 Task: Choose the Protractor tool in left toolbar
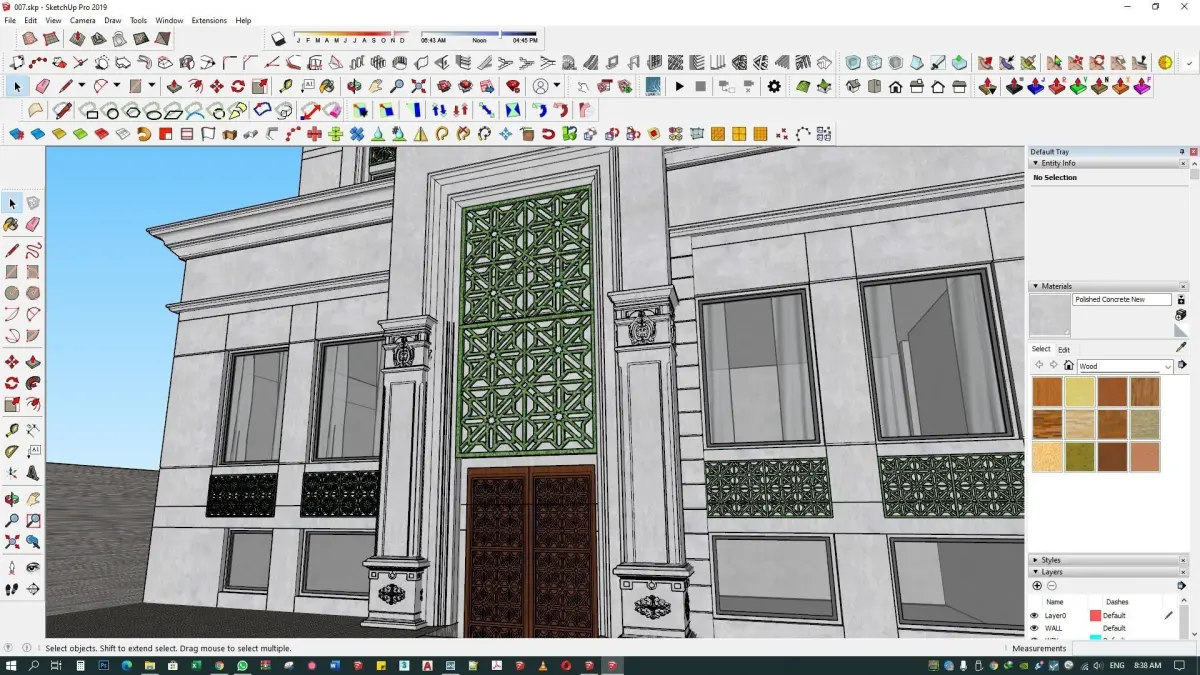(x=12, y=451)
